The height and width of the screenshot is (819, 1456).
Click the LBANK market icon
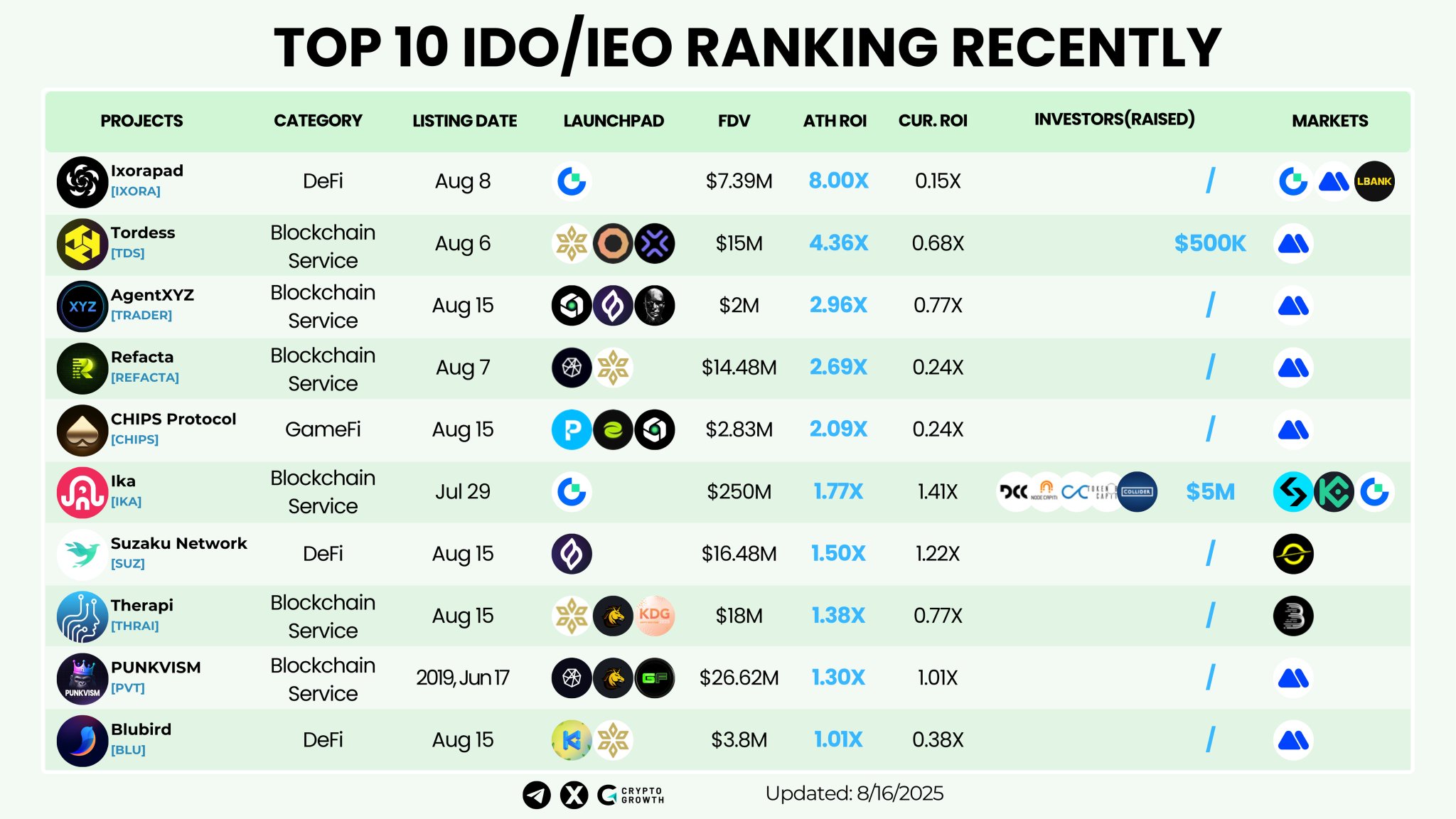click(1374, 182)
